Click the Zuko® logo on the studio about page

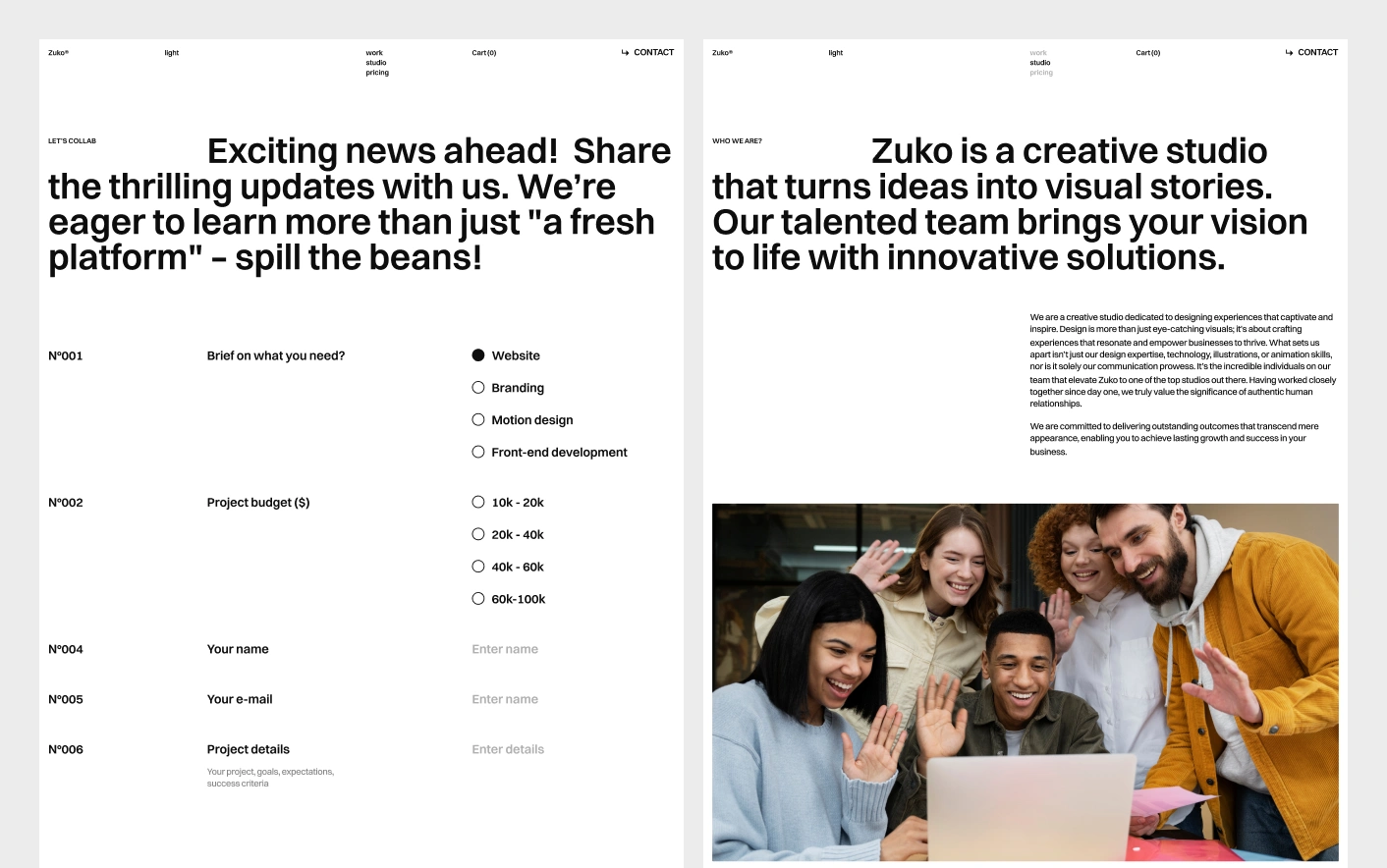point(722,53)
